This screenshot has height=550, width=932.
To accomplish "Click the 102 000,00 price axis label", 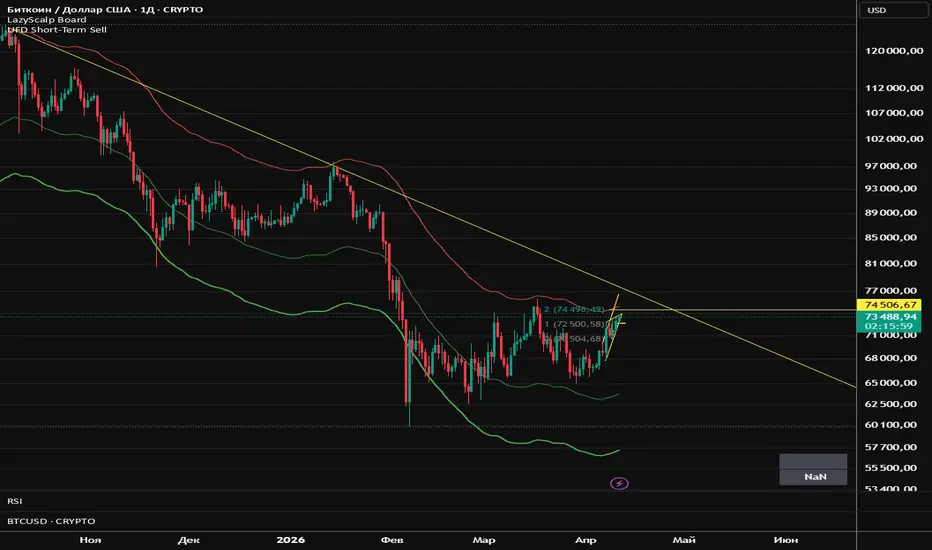I will click(x=894, y=139).
